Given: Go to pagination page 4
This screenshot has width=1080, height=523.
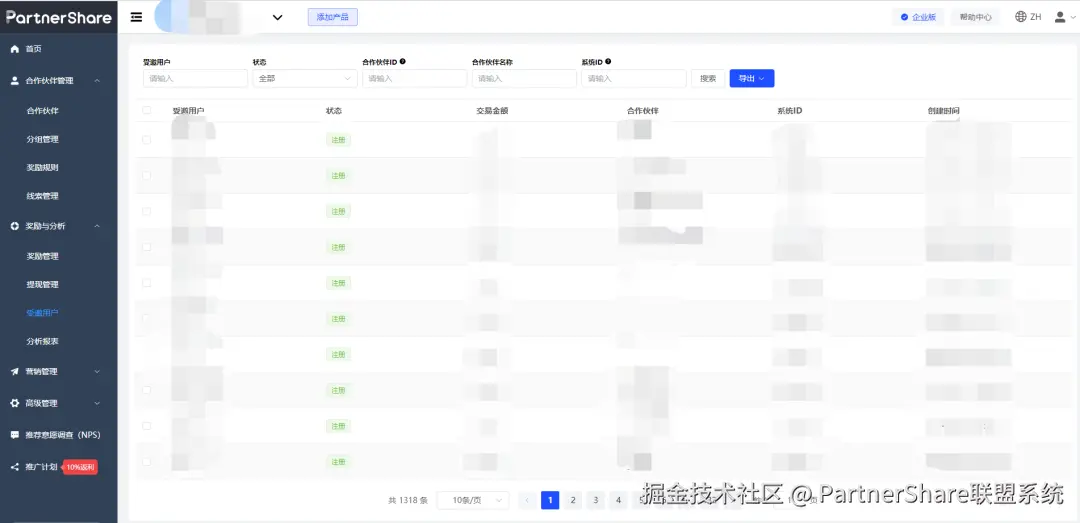Looking at the screenshot, I should 619,500.
